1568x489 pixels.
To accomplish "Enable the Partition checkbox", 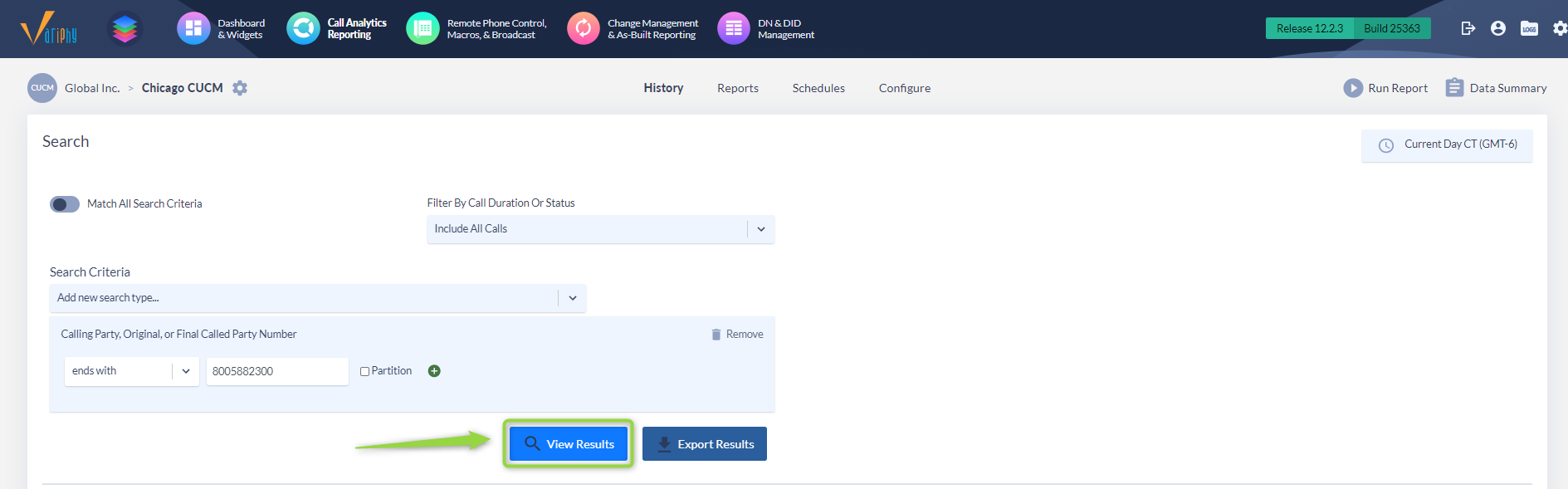I will (x=364, y=371).
